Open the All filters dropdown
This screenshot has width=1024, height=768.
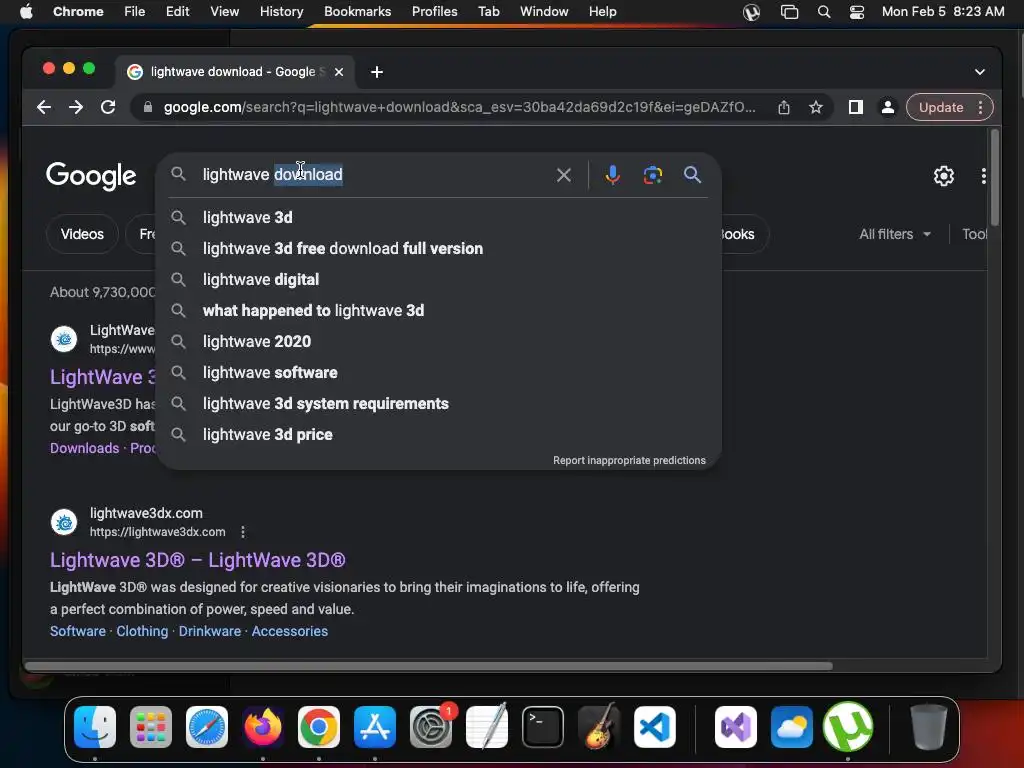point(895,234)
